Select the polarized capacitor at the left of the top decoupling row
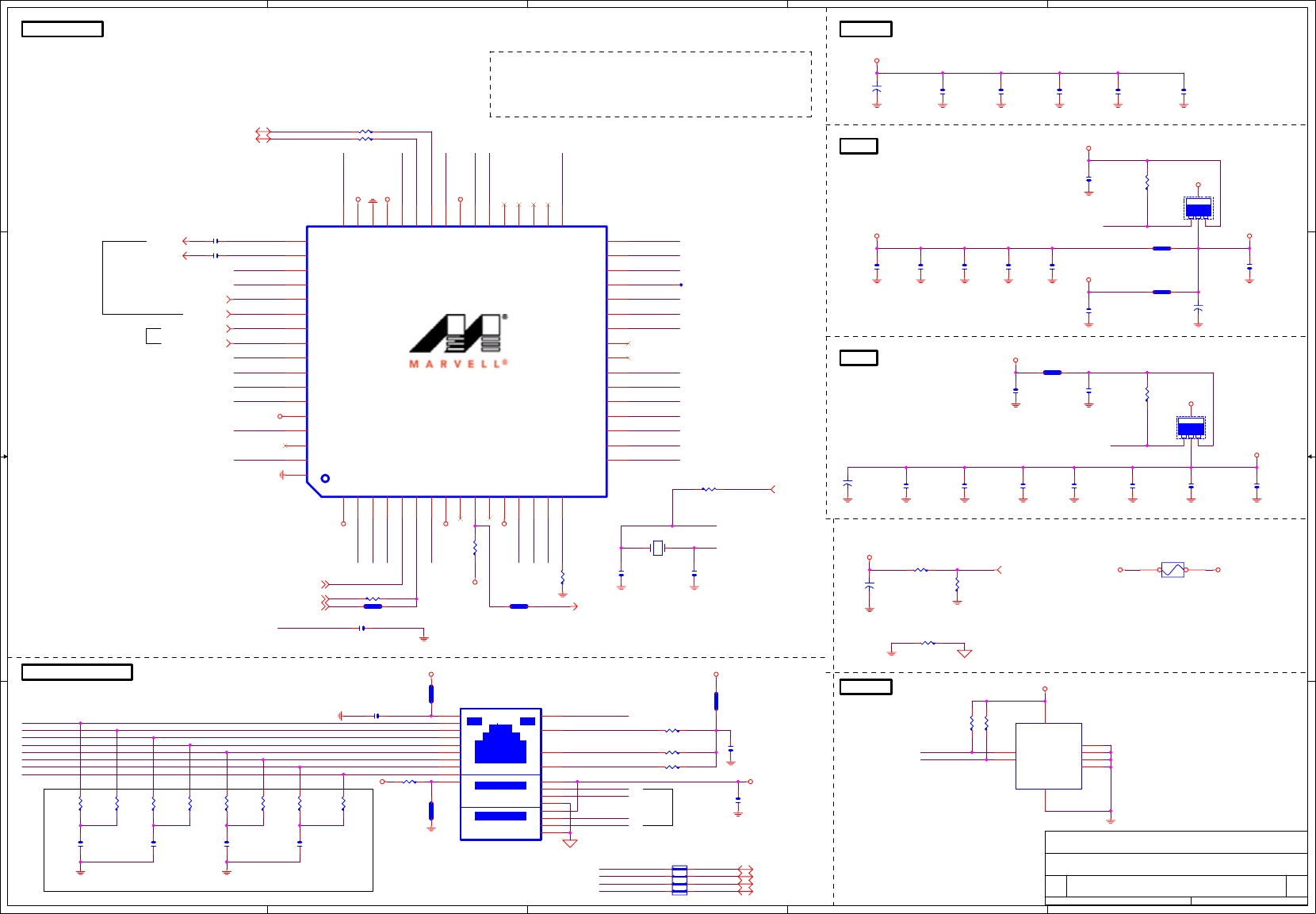 [876, 90]
